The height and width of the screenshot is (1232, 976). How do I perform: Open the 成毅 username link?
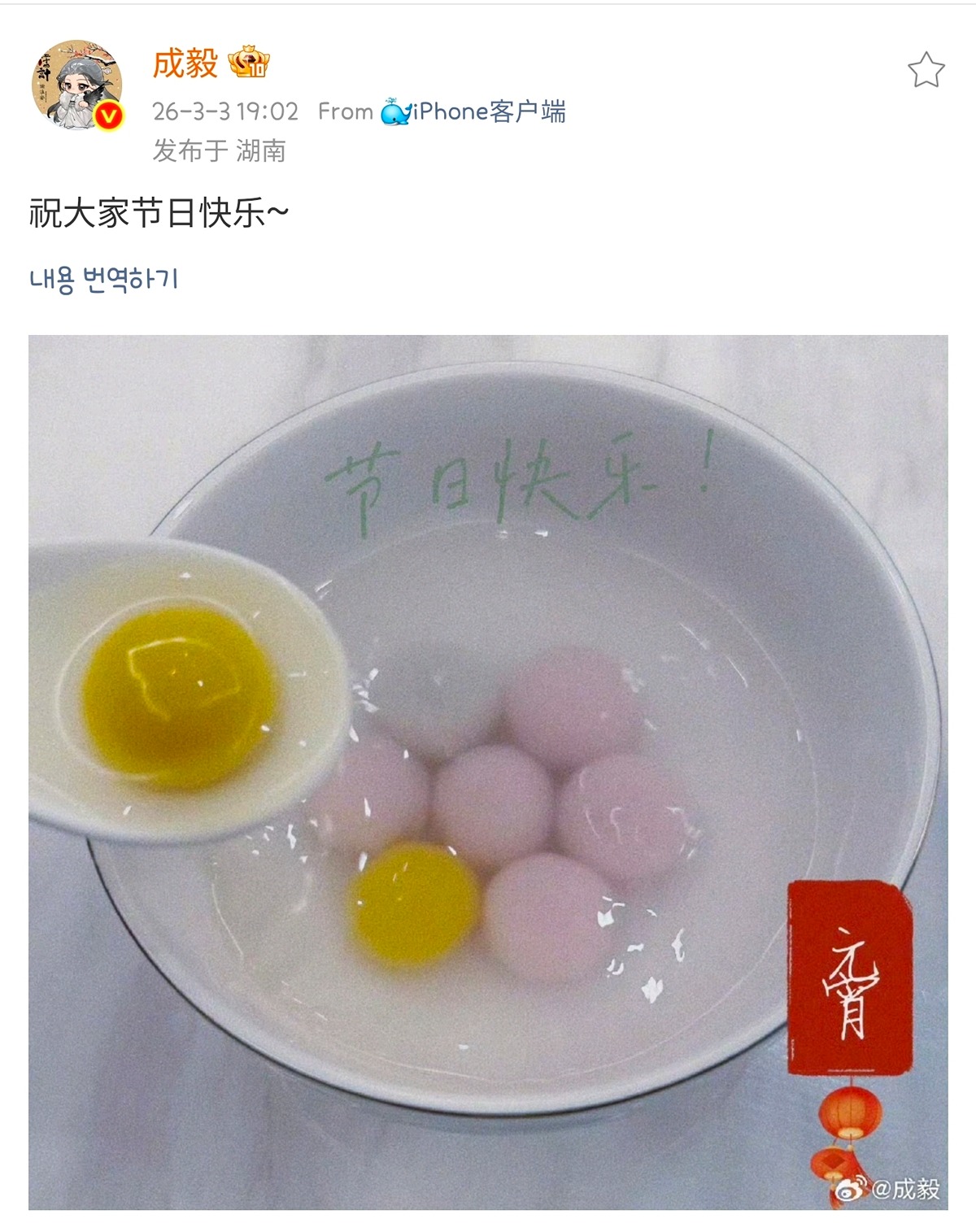point(185,63)
